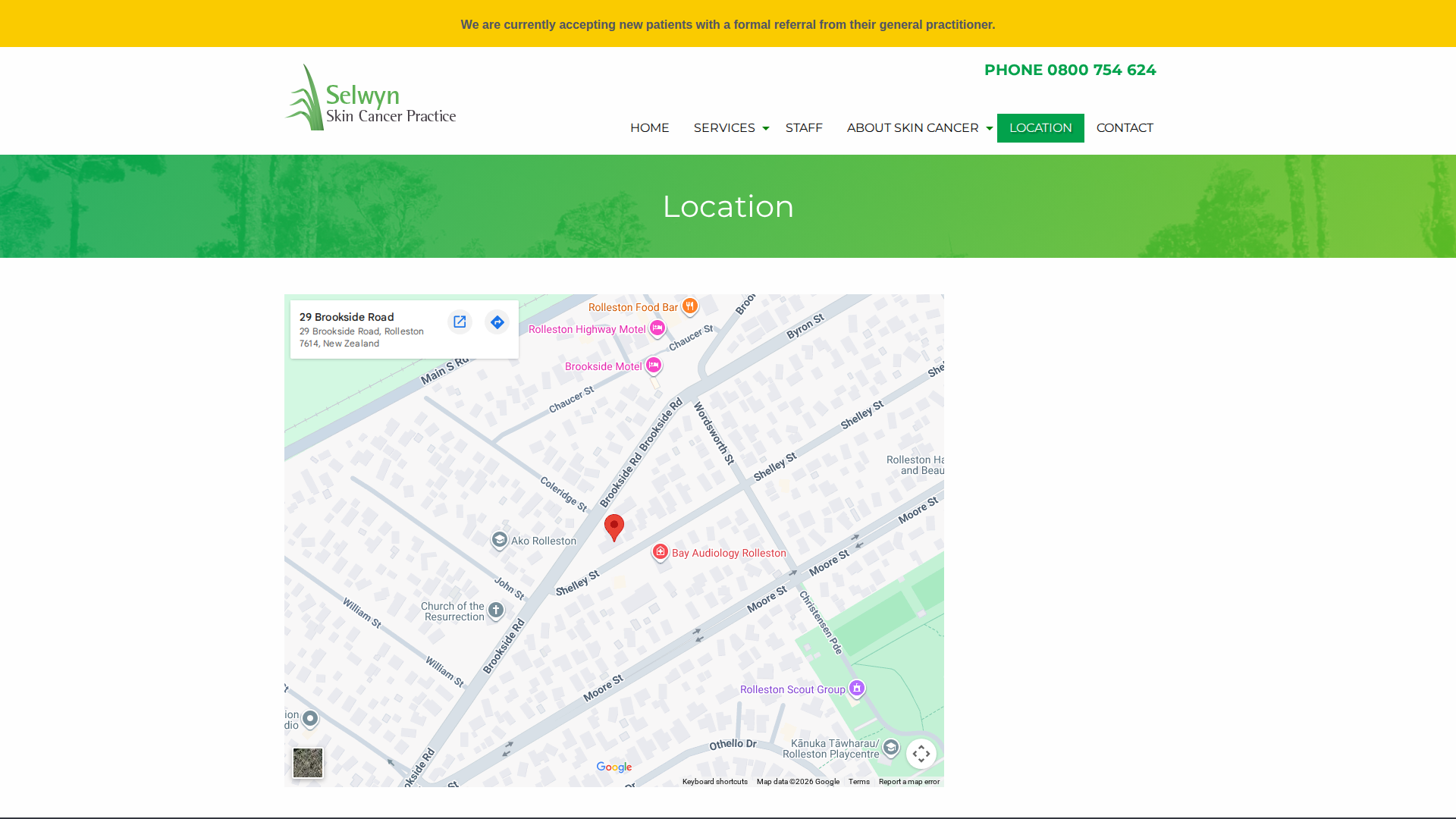This screenshot has width=1456, height=819.
Task: Click the 29 Brookside Road title
Action: (347, 317)
